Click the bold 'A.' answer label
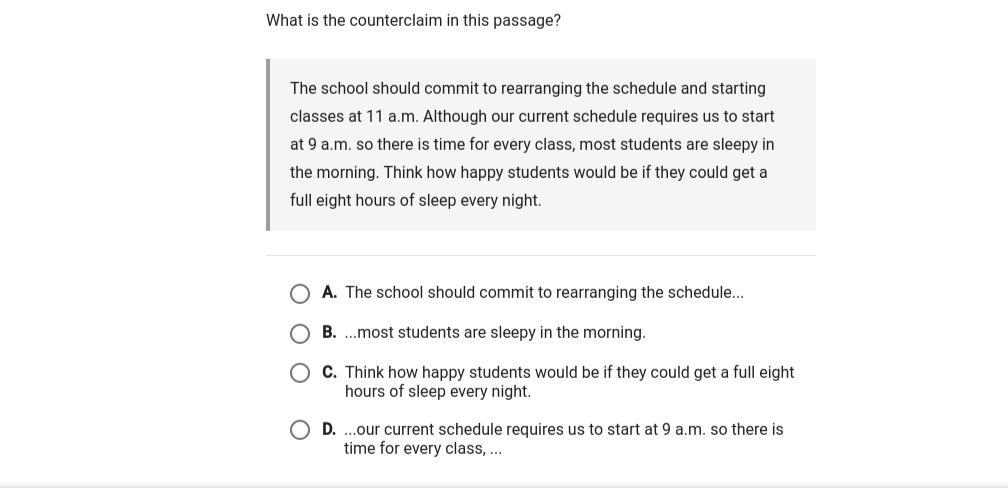Viewport: 1008px width, 493px height. click(x=329, y=293)
